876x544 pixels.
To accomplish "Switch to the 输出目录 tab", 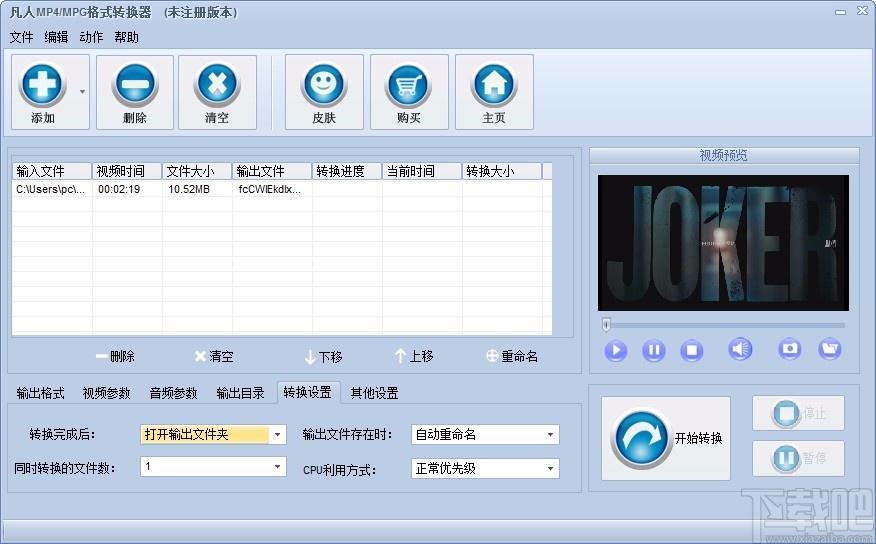I will [x=240, y=393].
